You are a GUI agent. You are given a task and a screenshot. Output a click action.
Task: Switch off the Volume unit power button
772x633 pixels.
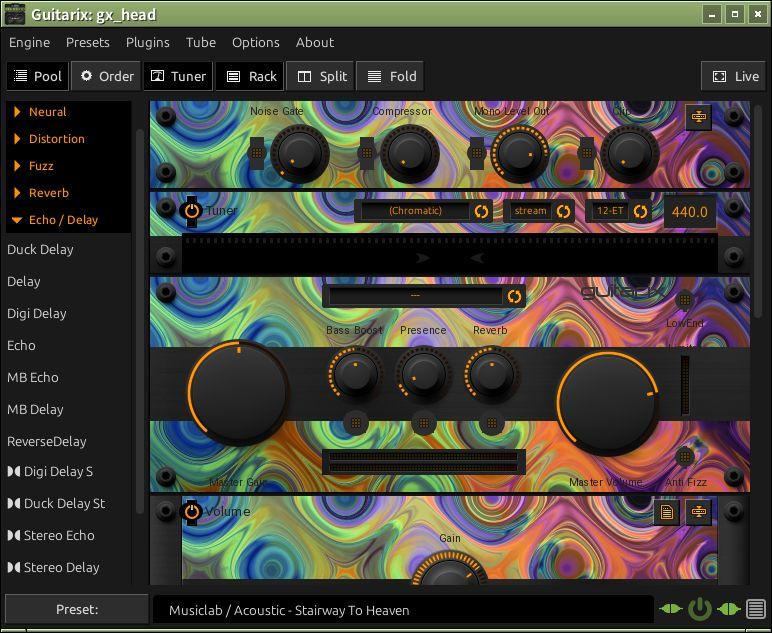(x=191, y=512)
